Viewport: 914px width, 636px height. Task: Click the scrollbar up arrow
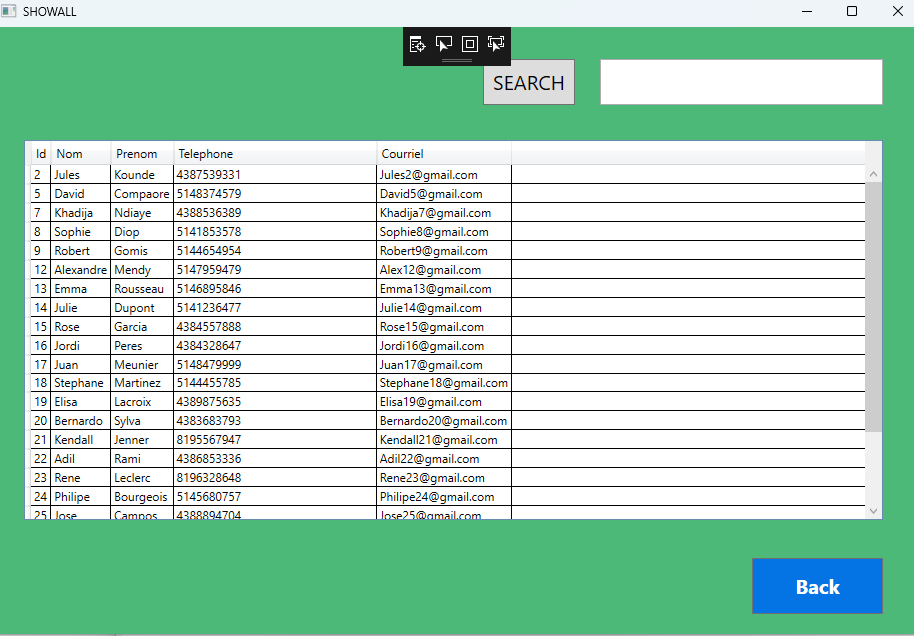[872, 172]
